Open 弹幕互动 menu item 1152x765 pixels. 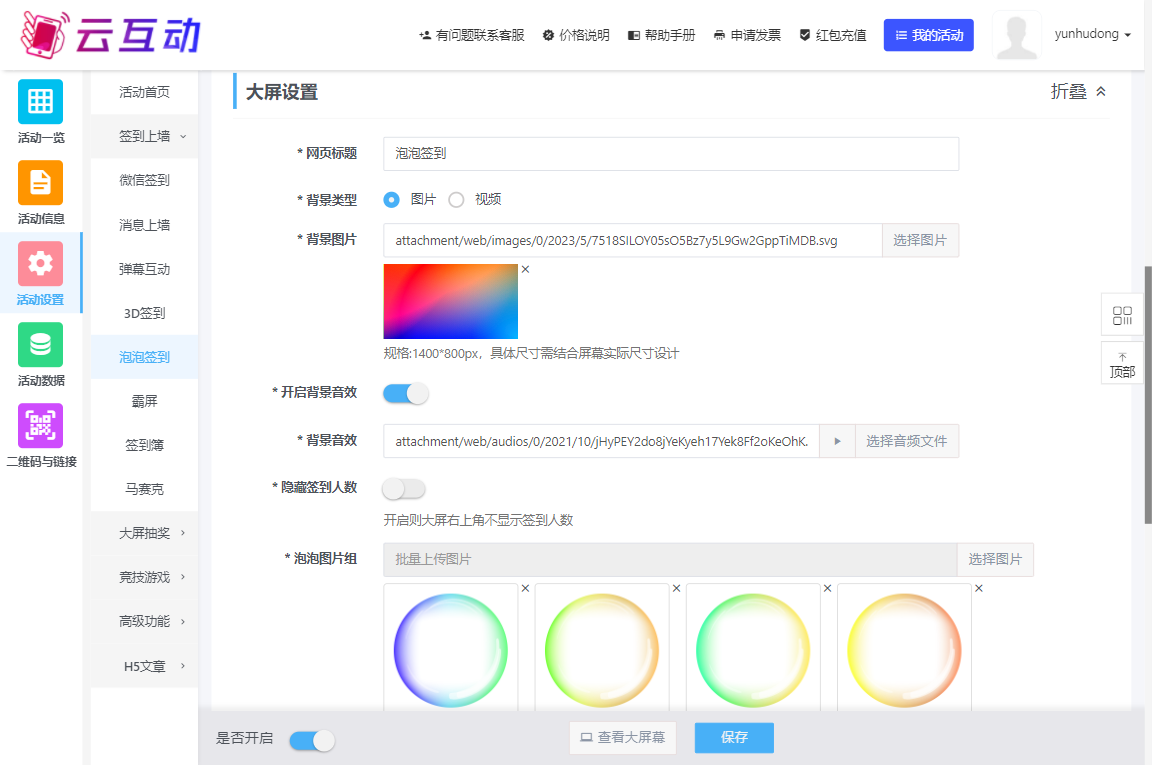coord(145,269)
